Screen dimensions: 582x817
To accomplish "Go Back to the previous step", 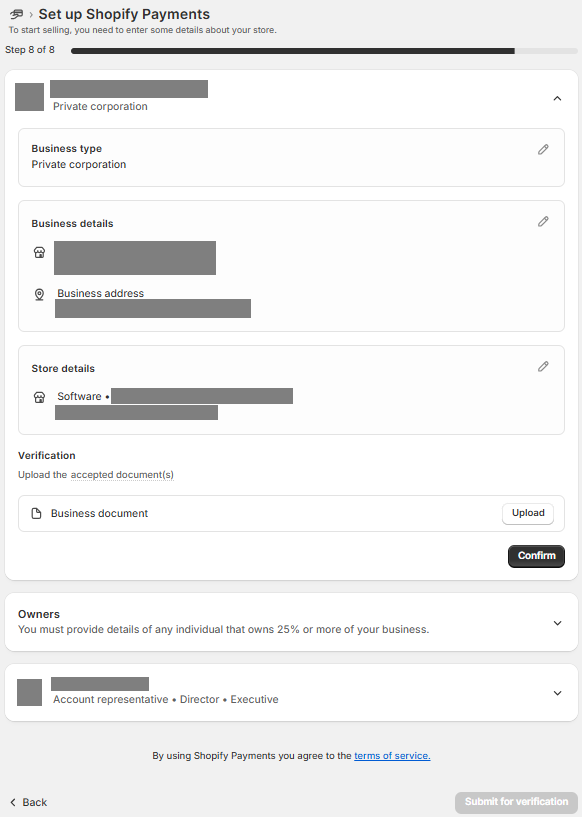I will 29,802.
